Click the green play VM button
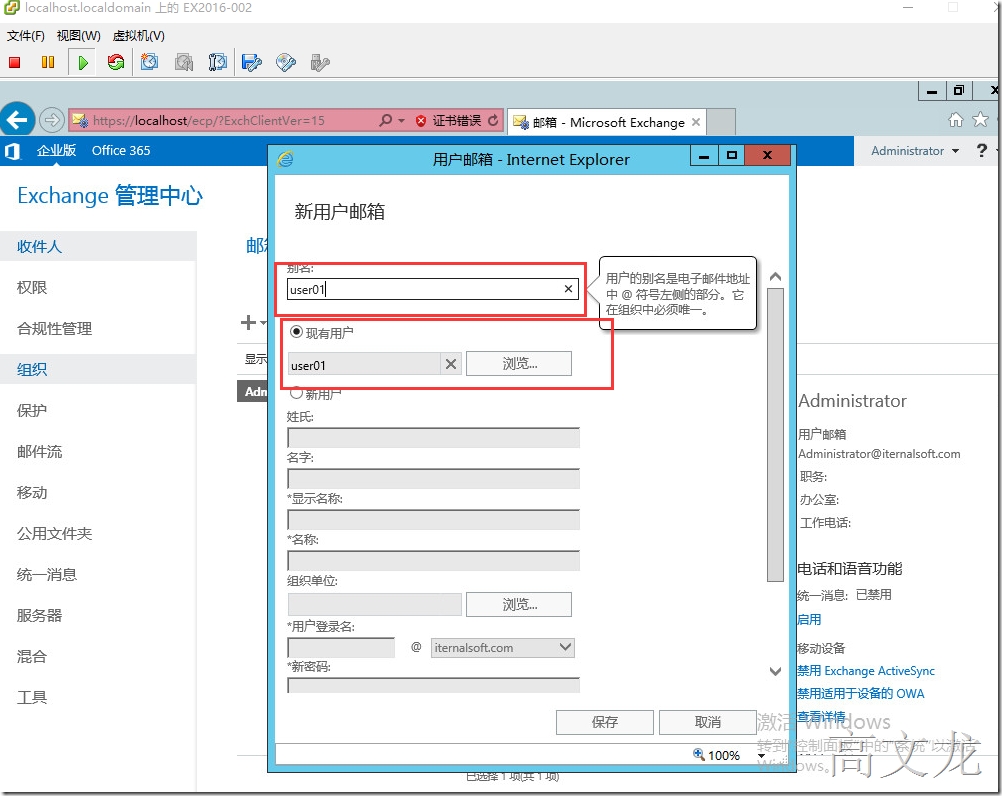 coord(82,63)
